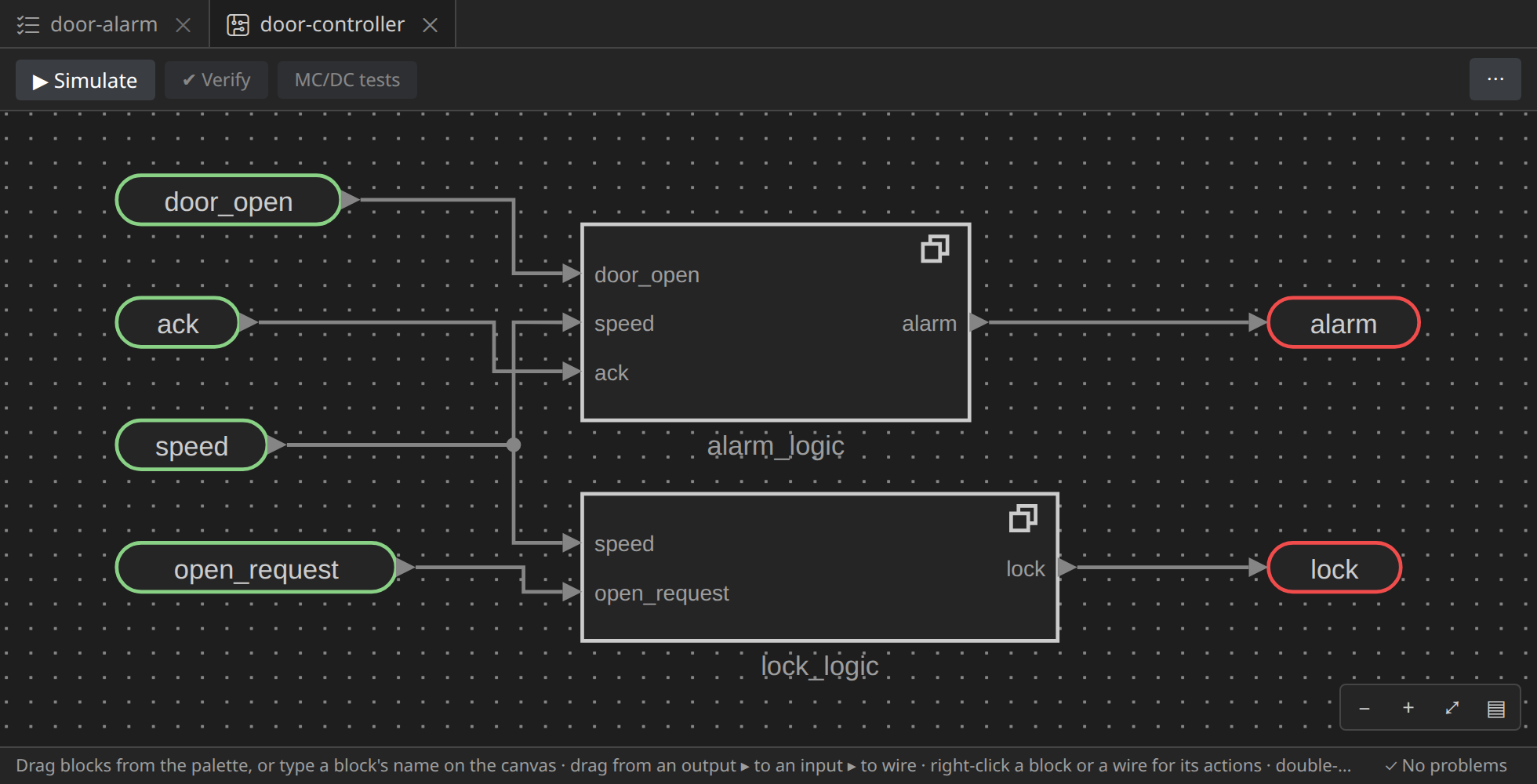The width and height of the screenshot is (1537, 784).
Task: Close the door-controller tab
Action: [430, 25]
